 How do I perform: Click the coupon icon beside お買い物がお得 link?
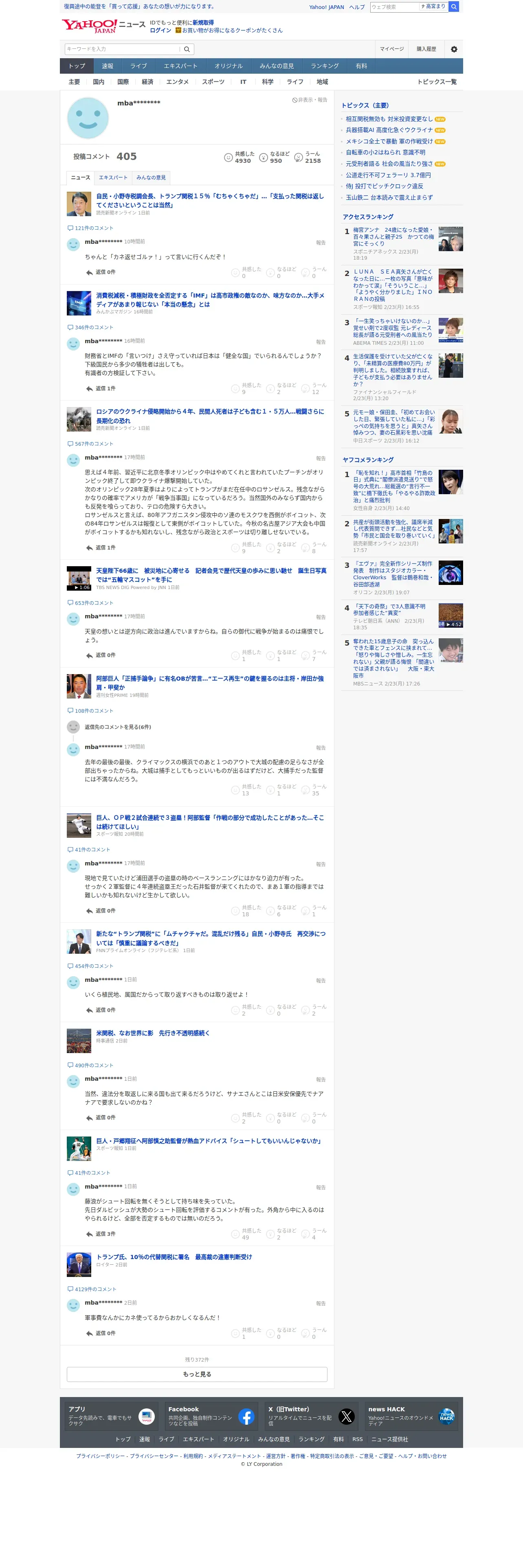pos(178,30)
